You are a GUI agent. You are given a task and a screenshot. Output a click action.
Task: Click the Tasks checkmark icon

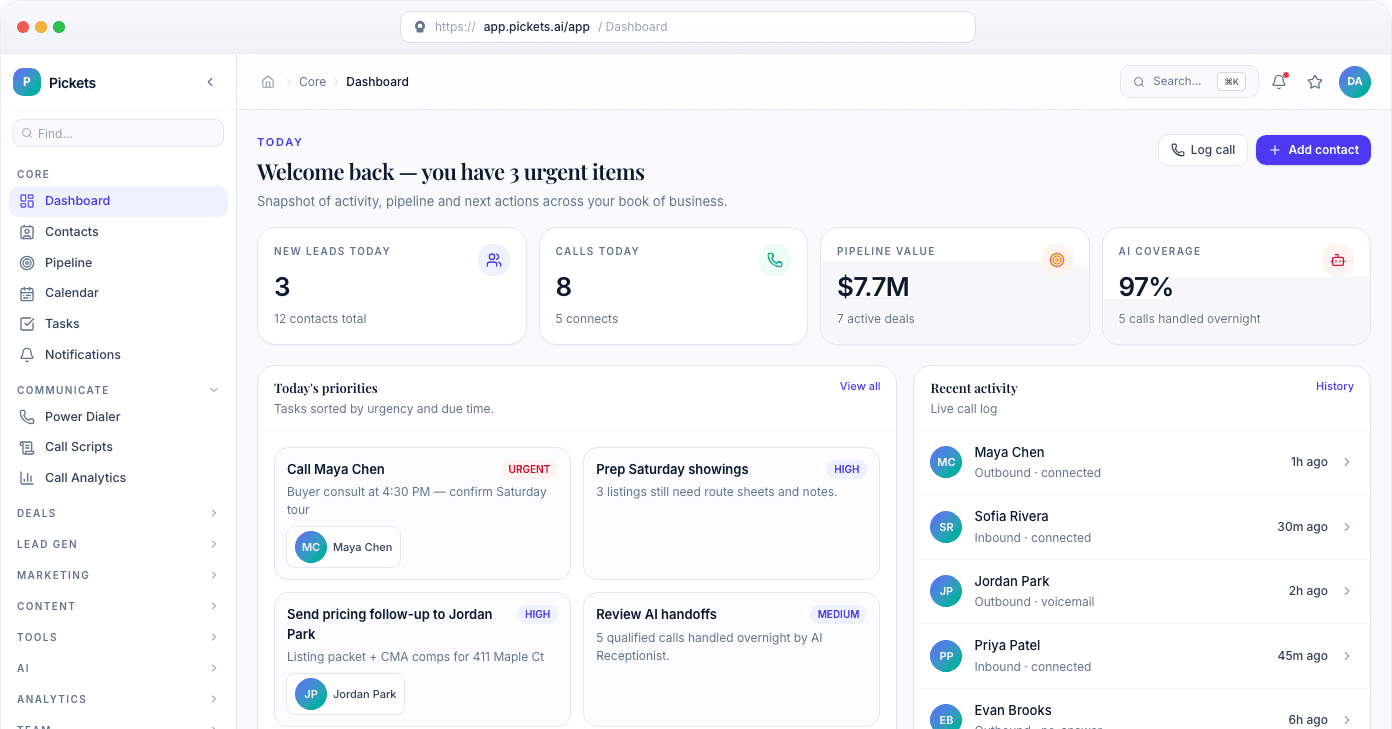[x=27, y=324]
